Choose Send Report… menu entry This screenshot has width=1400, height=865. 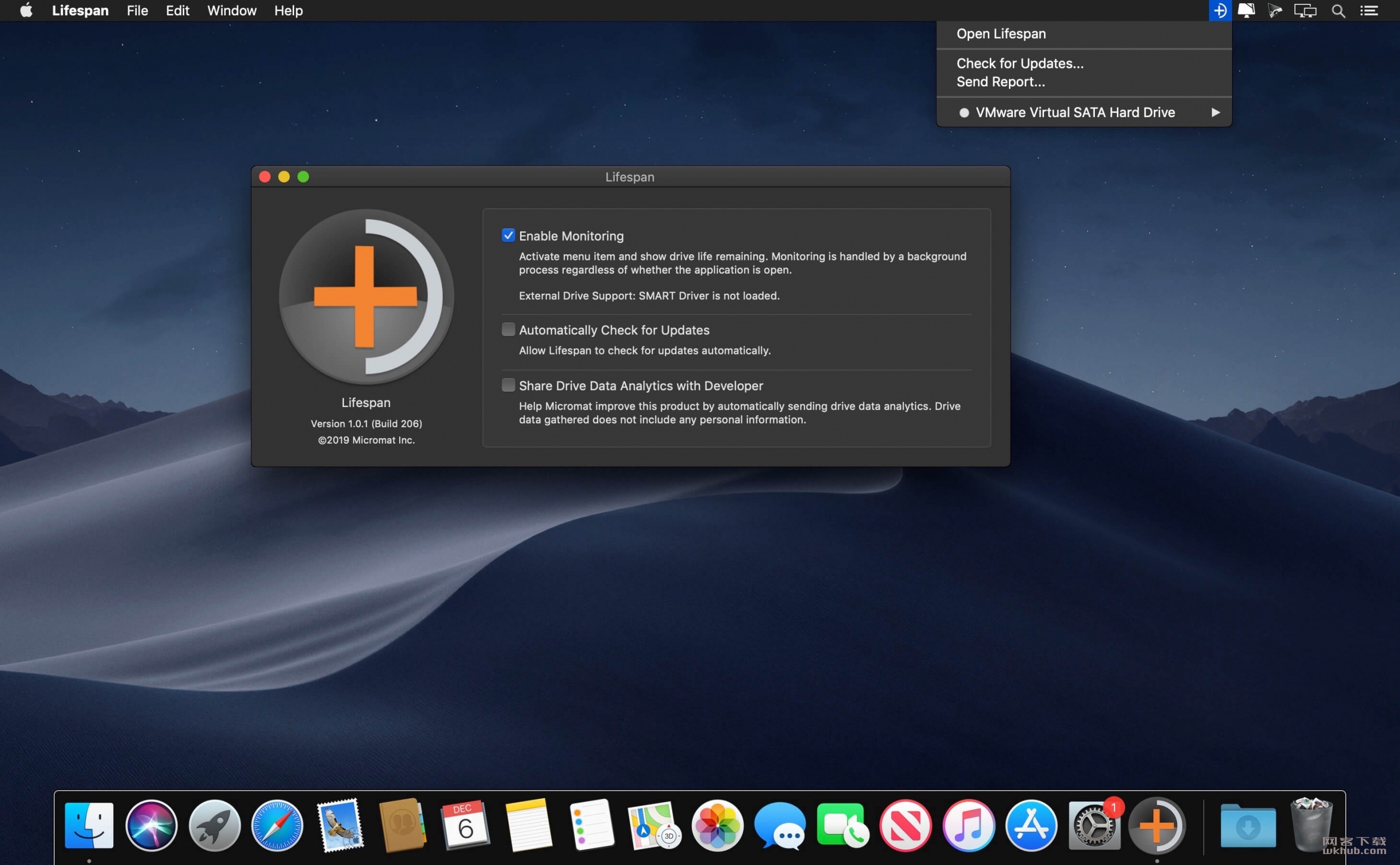pyautogui.click(x=1084, y=82)
